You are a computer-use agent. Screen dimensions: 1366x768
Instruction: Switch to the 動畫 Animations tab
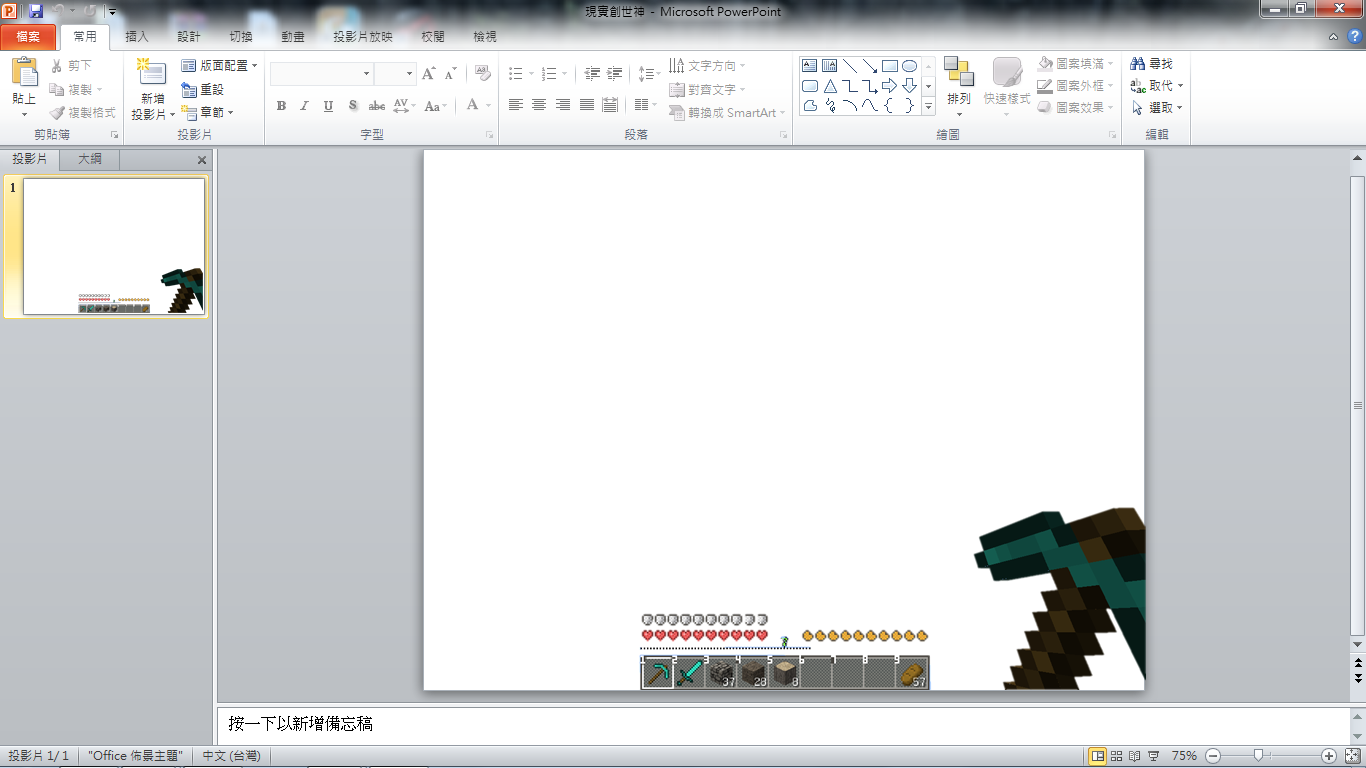tap(293, 37)
